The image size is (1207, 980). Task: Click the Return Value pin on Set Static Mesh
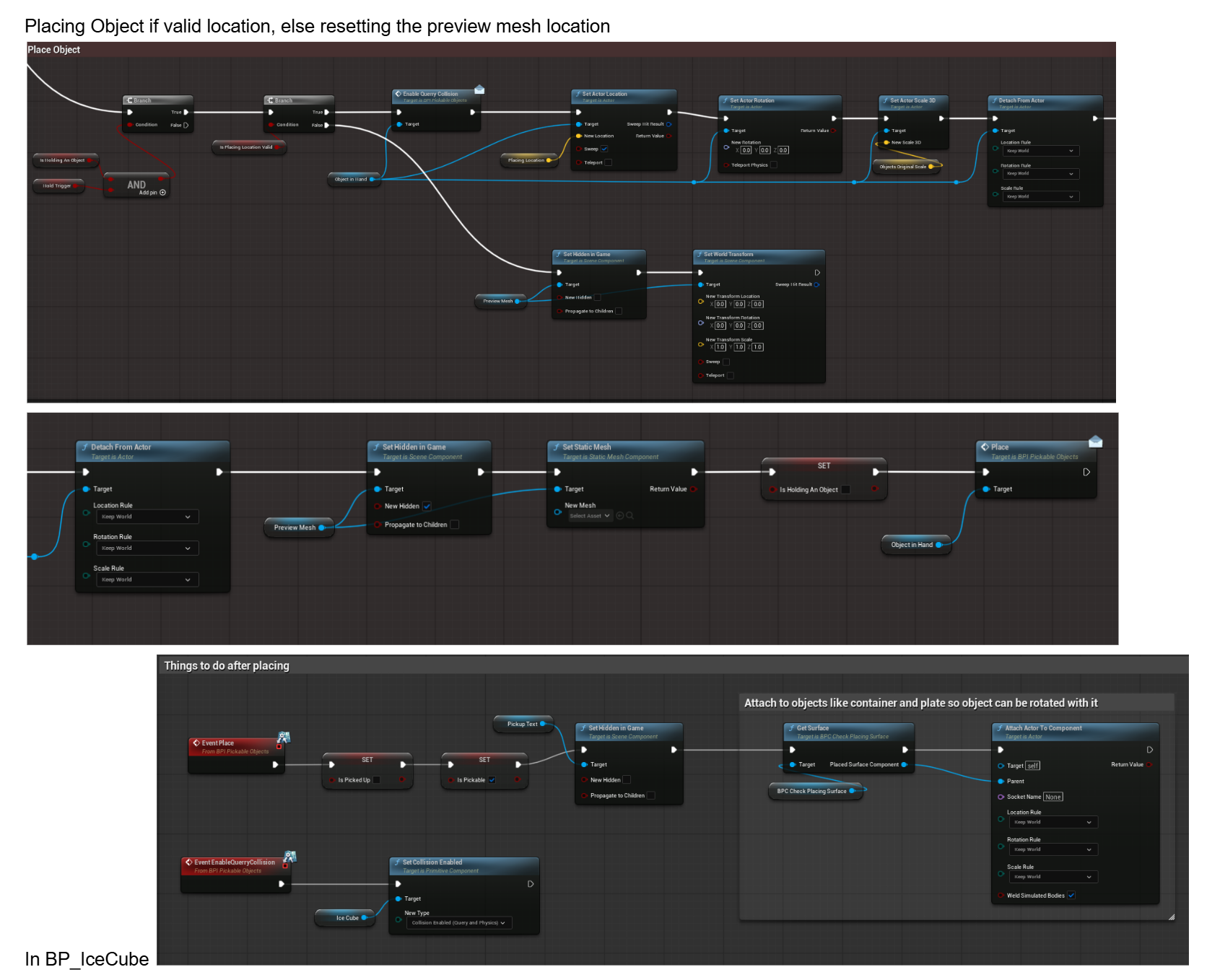(693, 489)
